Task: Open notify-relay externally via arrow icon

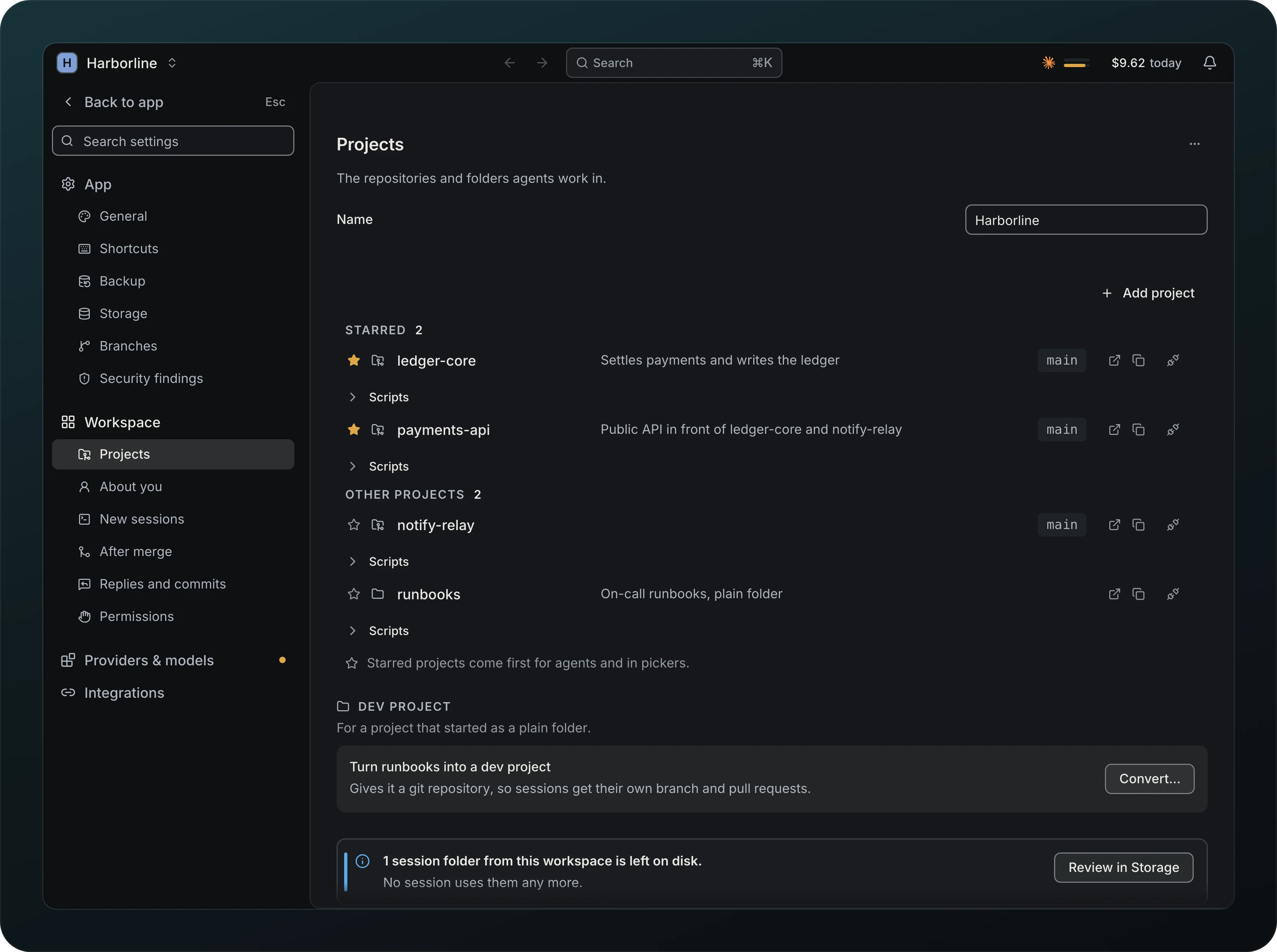Action: 1114,524
